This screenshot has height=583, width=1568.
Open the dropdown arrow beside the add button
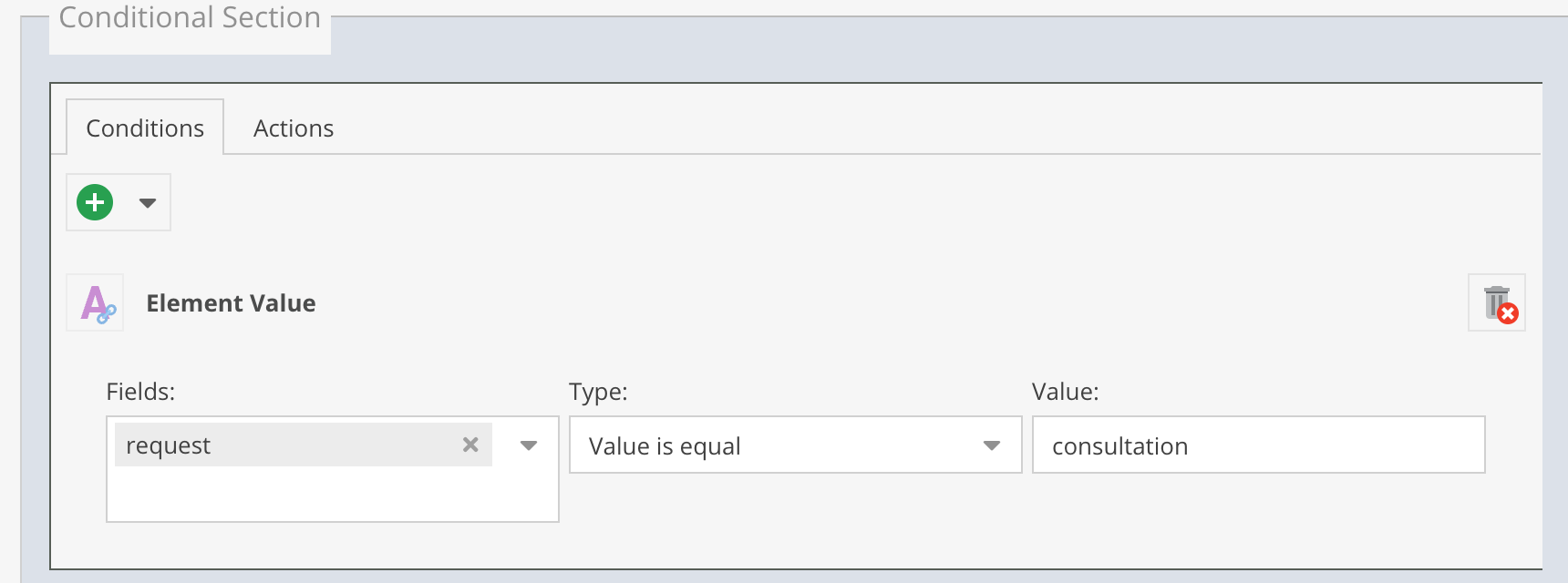(x=148, y=202)
